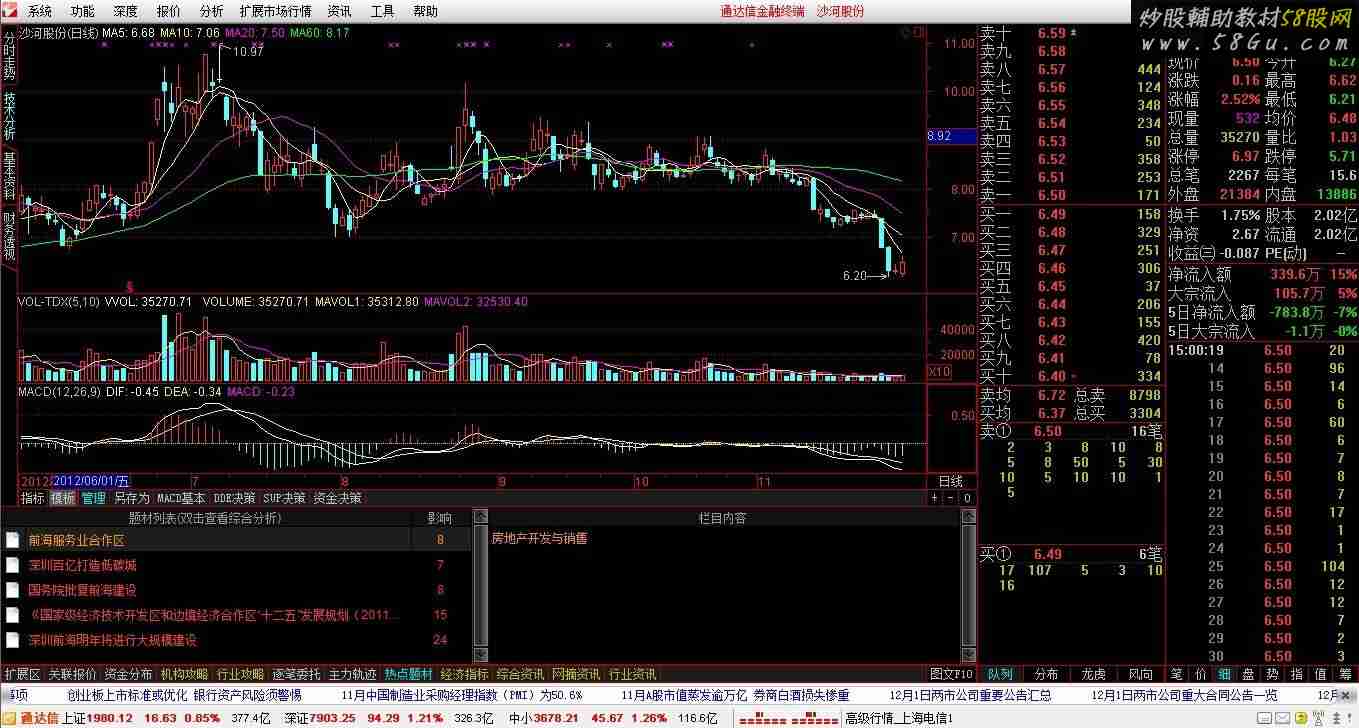Switch to the 主力轨迹 bottom tab
The image size is (1359, 728).
click(x=352, y=674)
